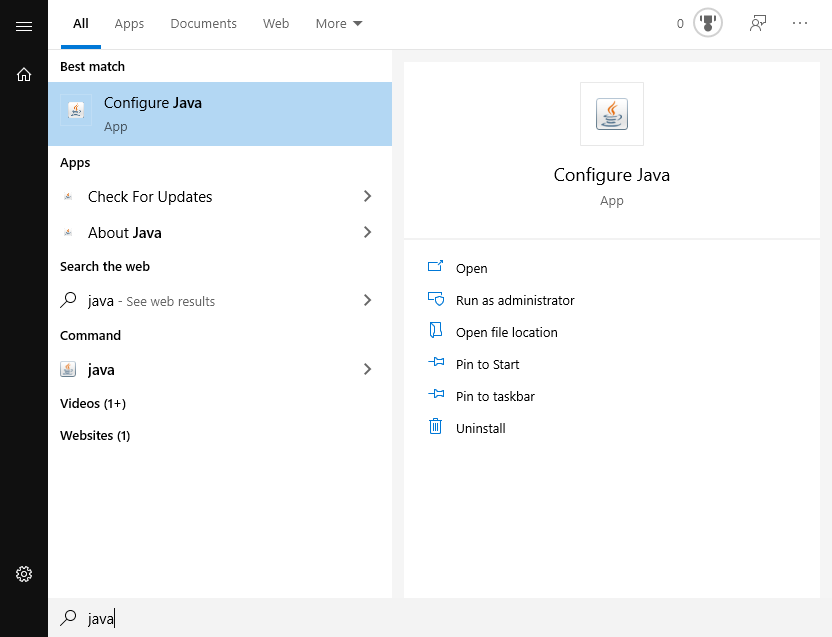Click the About Java app icon
The width and height of the screenshot is (832, 637).
[68, 233]
